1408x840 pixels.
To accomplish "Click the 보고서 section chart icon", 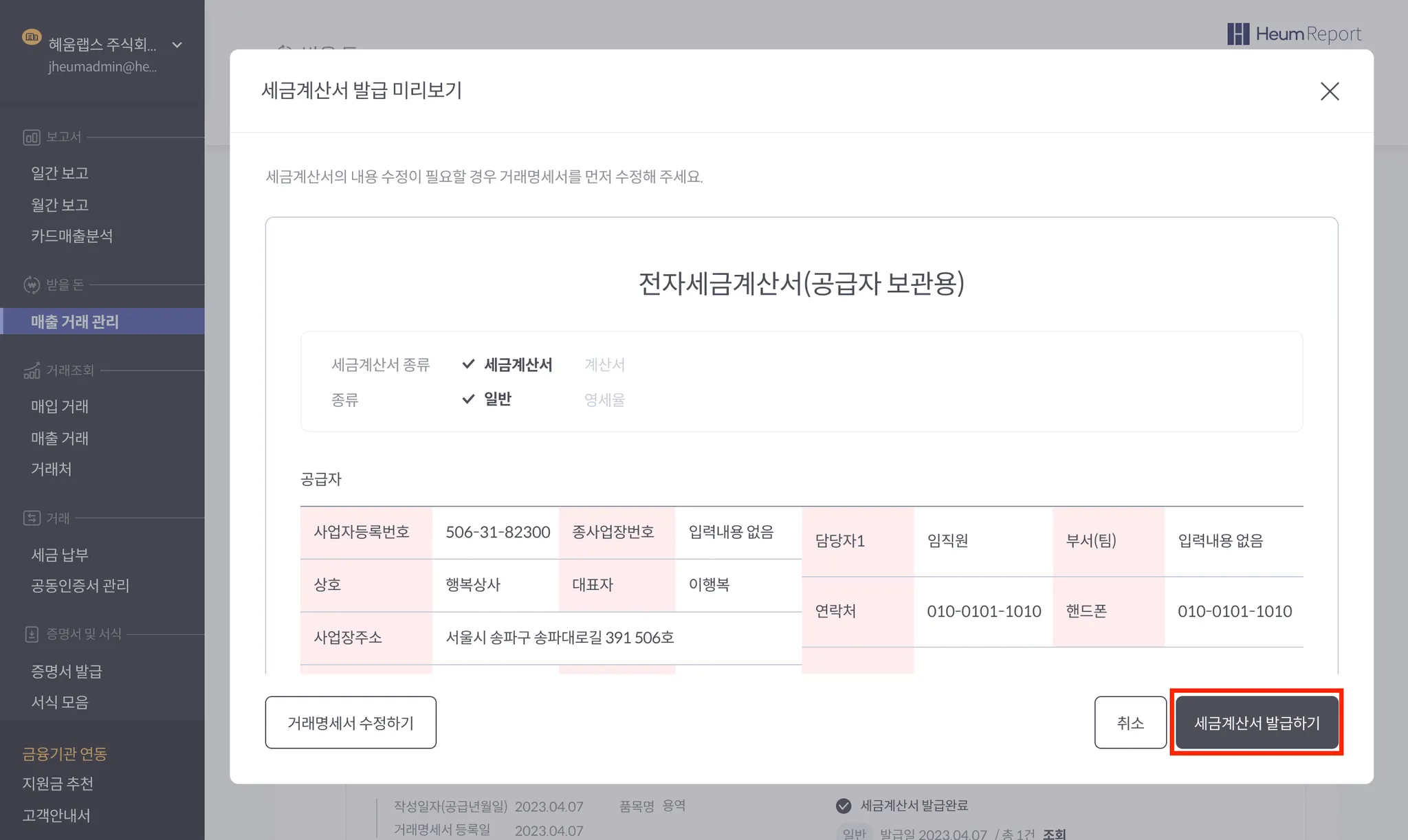I will (32, 137).
